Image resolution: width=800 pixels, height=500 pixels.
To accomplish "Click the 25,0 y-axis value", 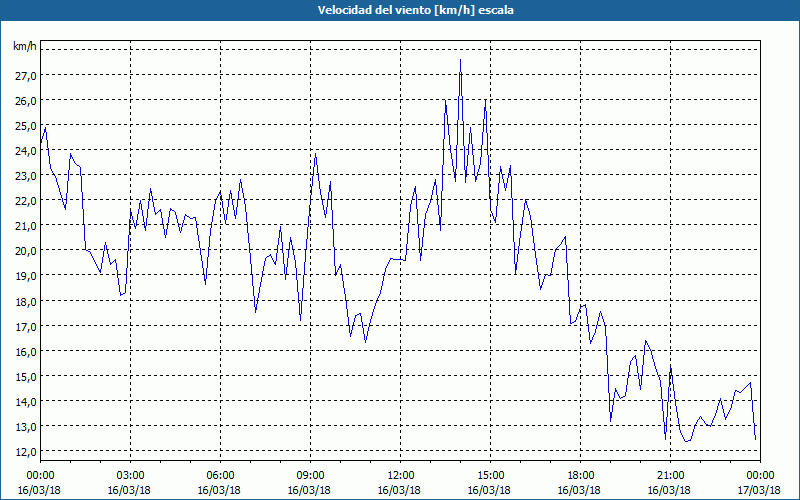I will pyautogui.click(x=26, y=126).
